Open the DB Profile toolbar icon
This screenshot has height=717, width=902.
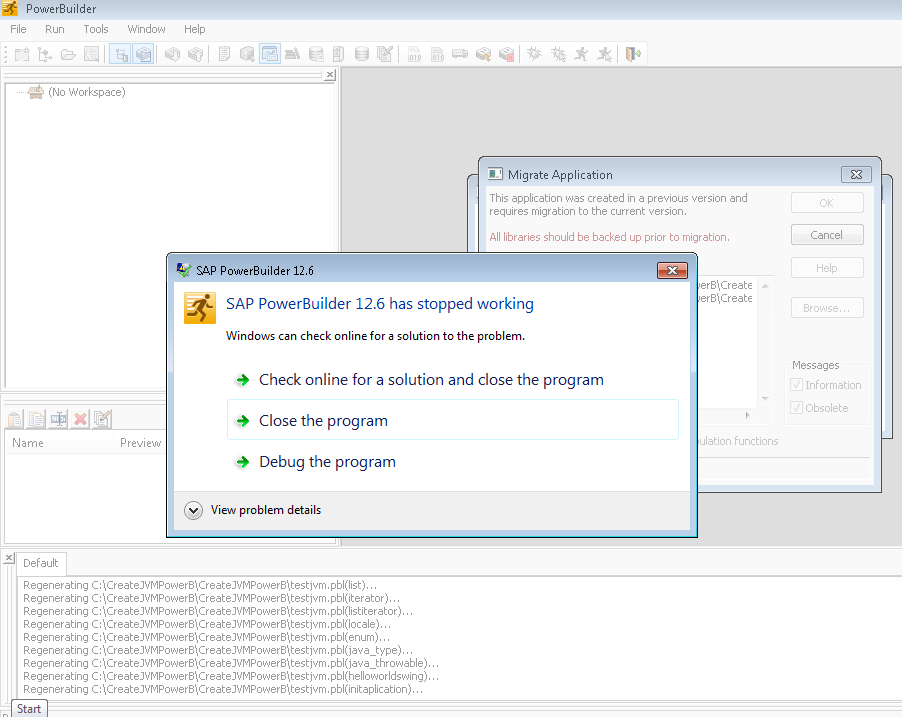pos(316,54)
